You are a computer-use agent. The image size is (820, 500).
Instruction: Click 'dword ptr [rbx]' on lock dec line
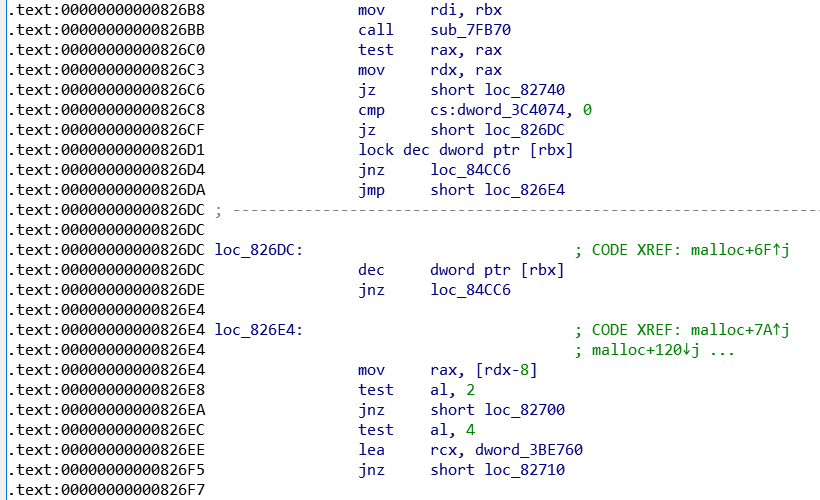pos(506,150)
